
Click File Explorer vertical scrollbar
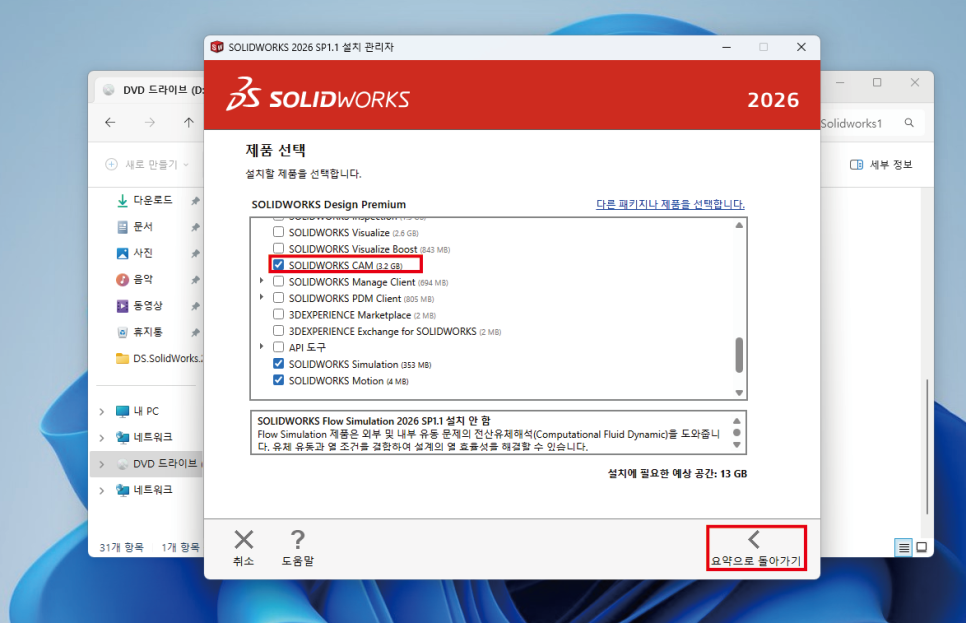coord(927,447)
